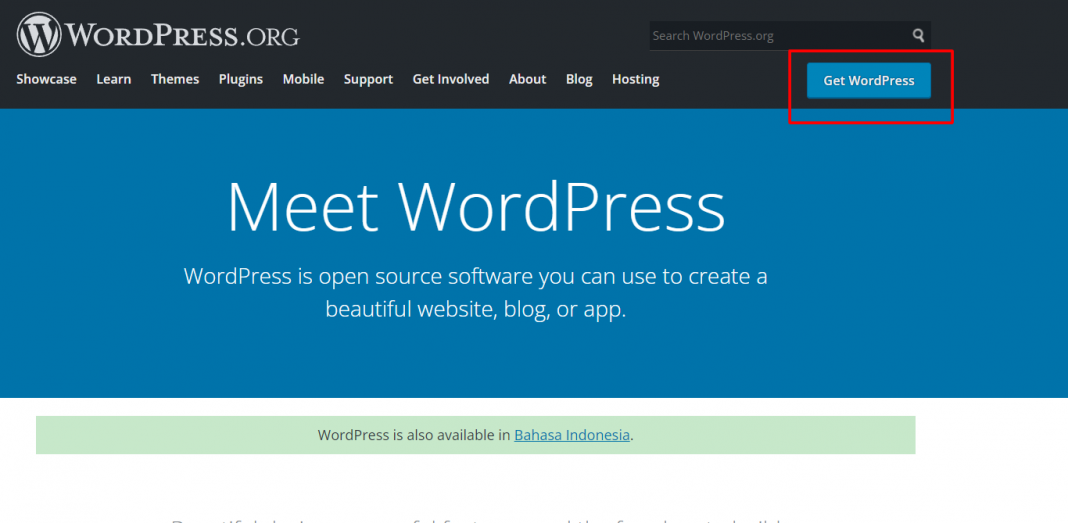Go to the Themes page
1068x523 pixels.
pos(175,79)
